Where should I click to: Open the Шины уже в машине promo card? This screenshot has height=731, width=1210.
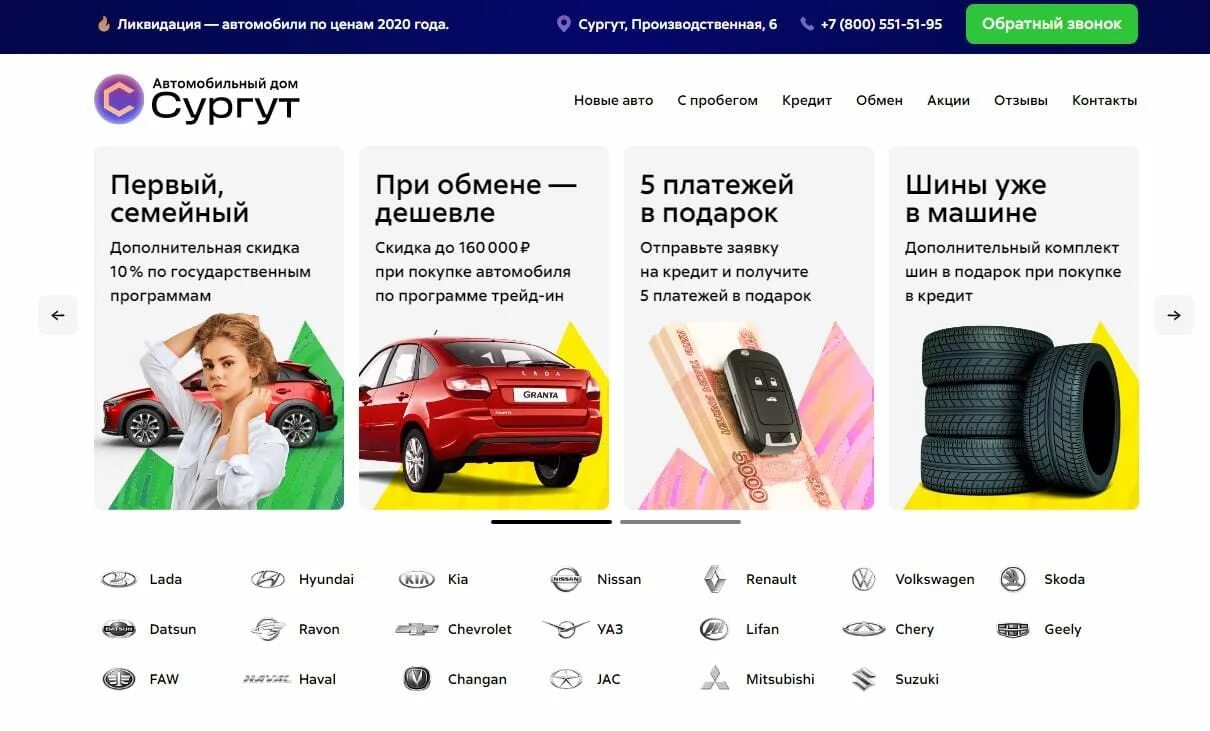click(1014, 328)
